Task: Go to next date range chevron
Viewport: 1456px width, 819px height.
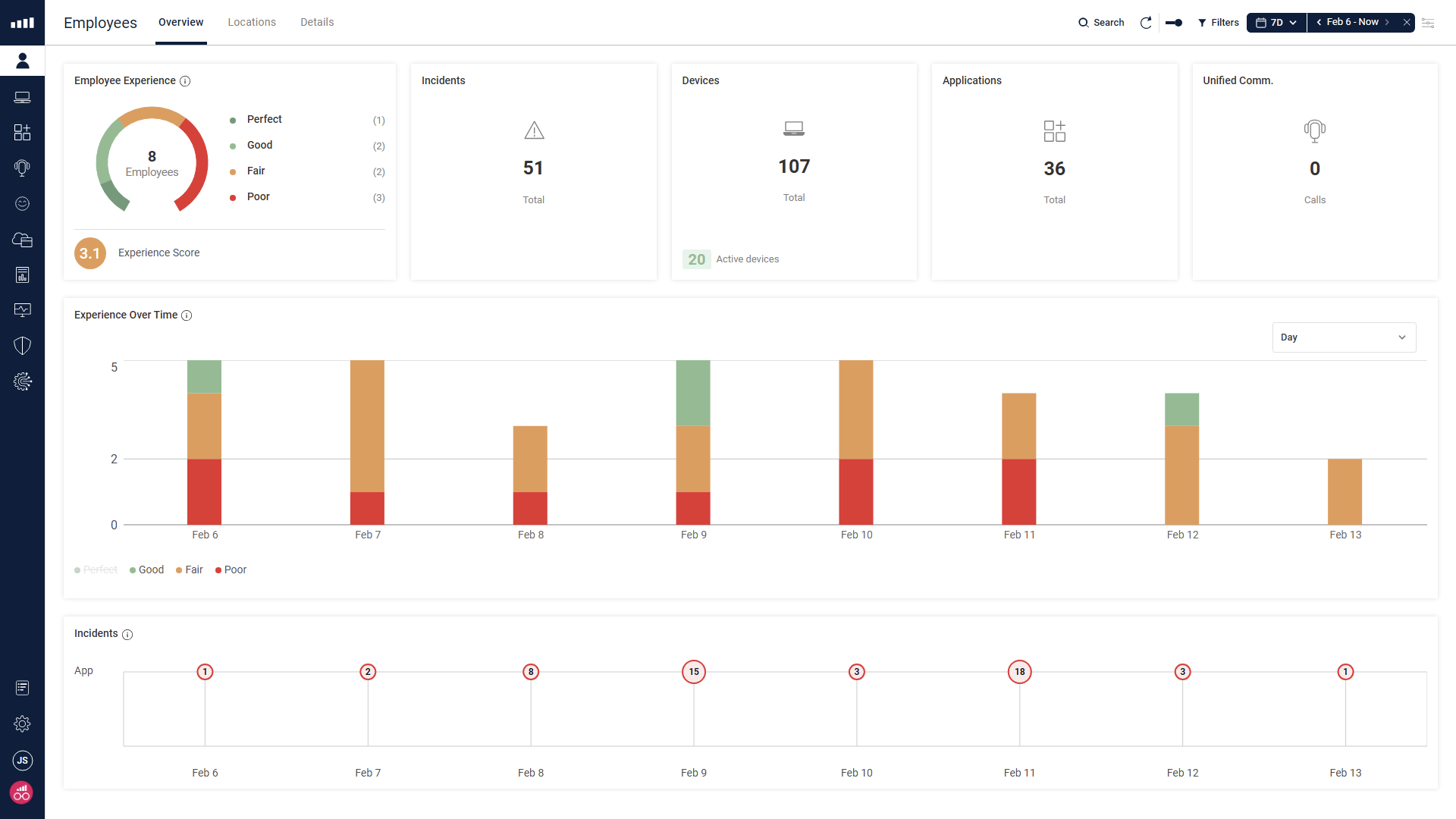Action: 1387,23
